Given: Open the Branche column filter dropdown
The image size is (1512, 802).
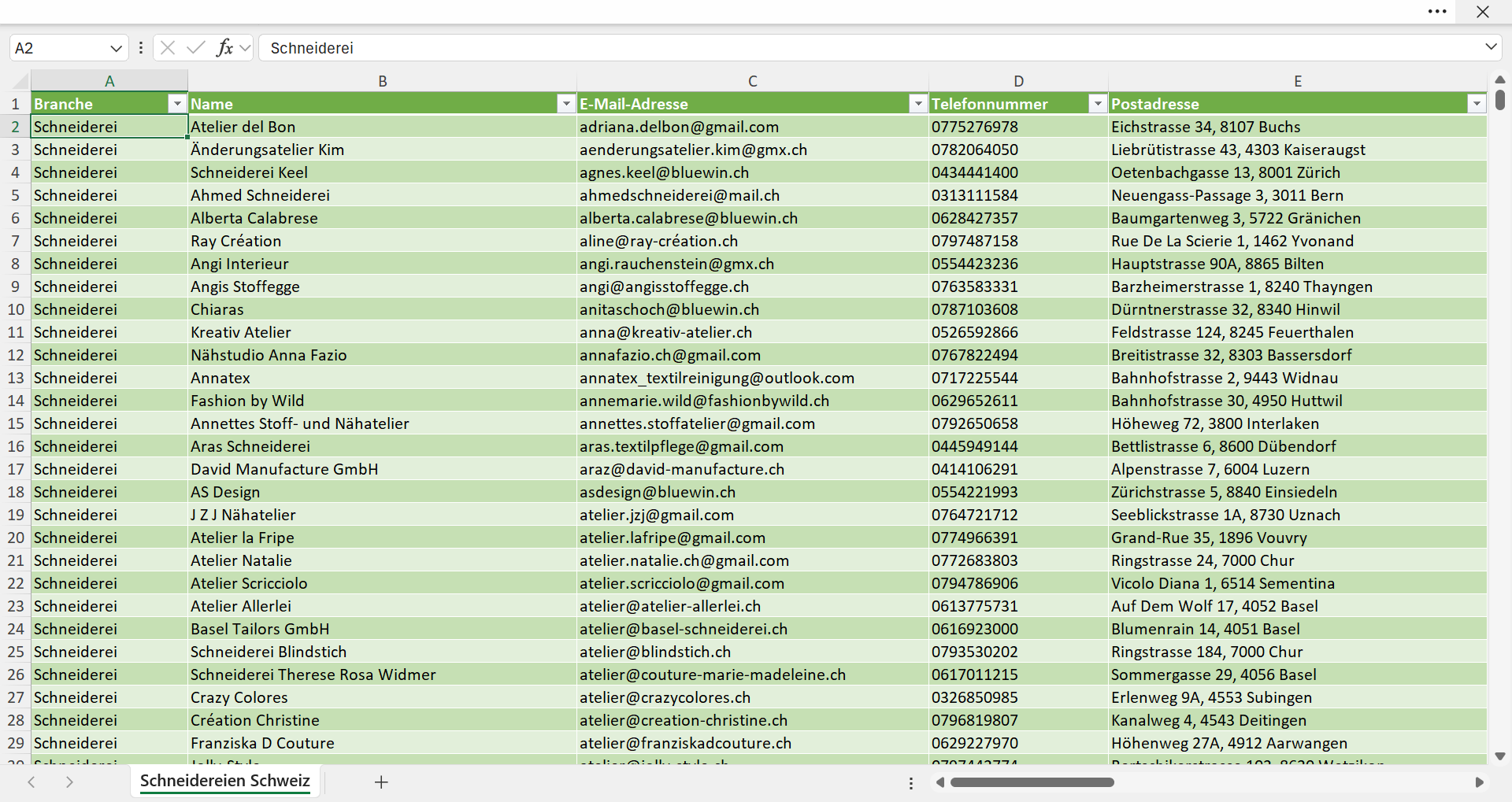Looking at the screenshot, I should [177, 104].
